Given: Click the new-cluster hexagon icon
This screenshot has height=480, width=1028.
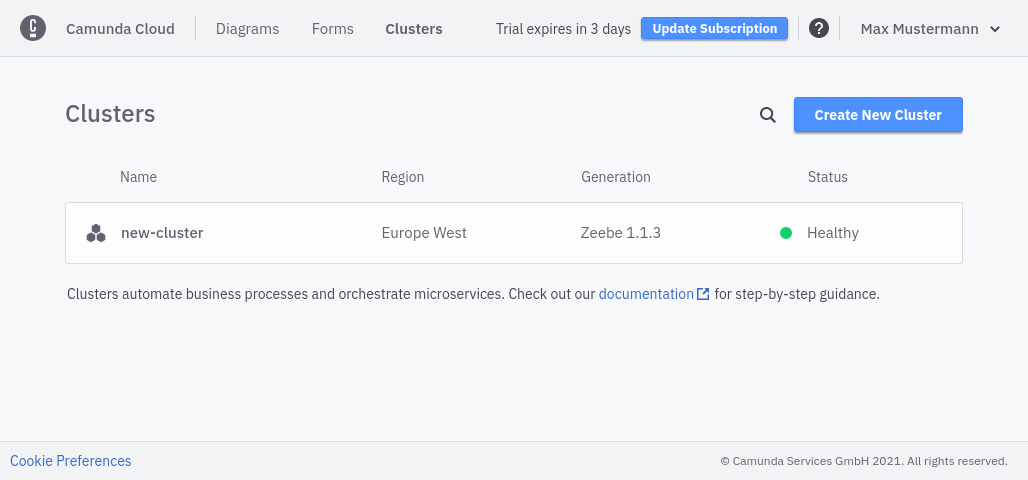Looking at the screenshot, I should point(96,233).
